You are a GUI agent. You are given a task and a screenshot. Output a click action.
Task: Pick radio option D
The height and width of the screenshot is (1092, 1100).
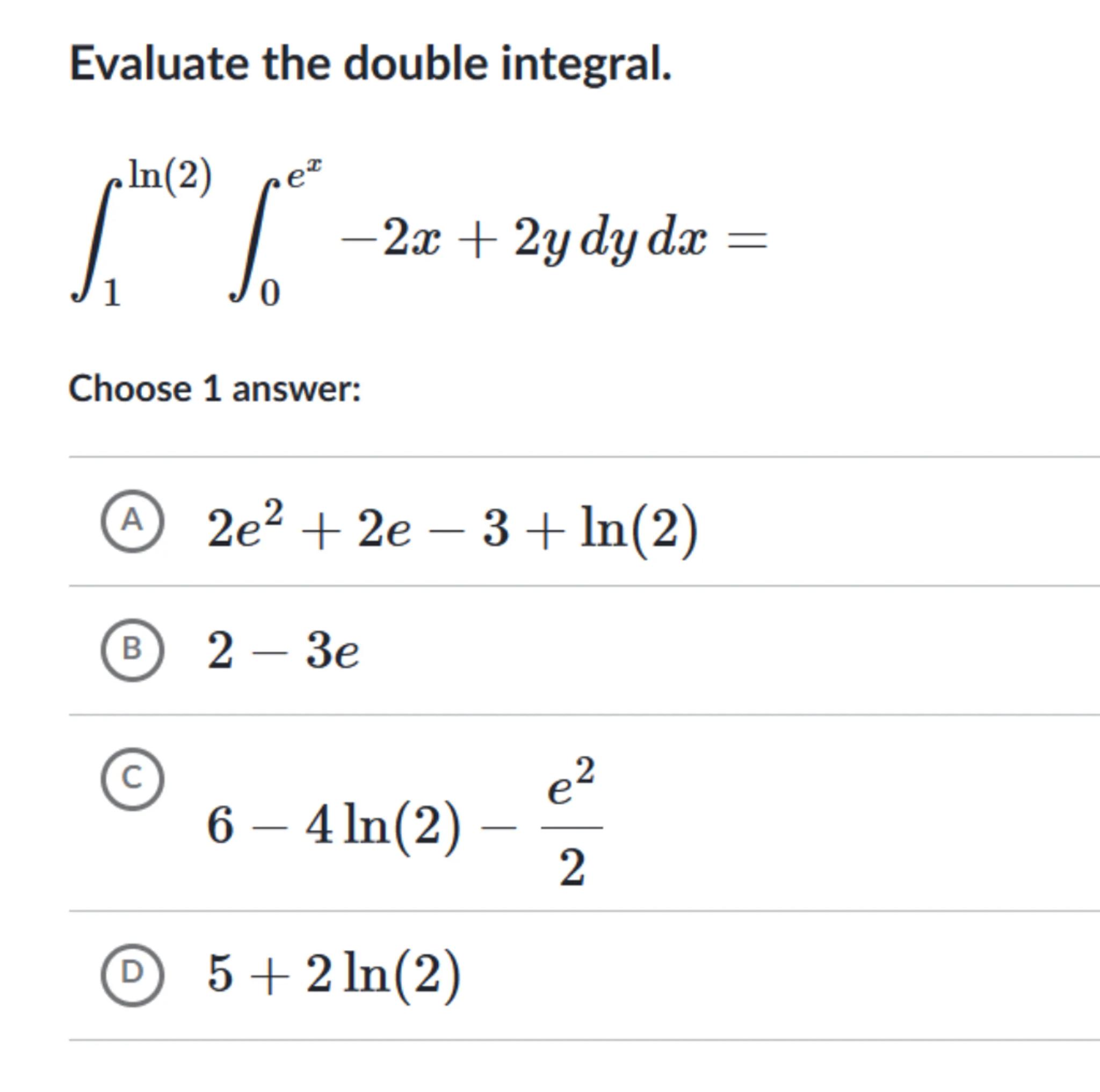pos(132,975)
